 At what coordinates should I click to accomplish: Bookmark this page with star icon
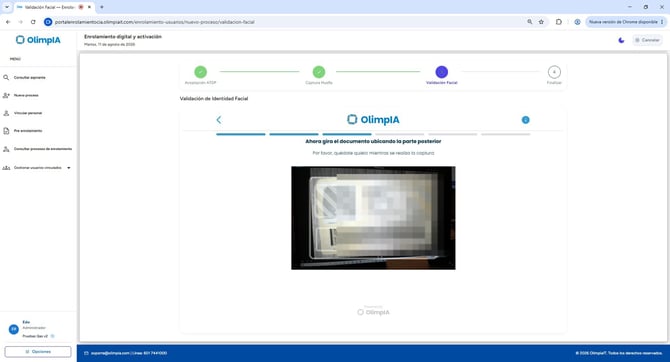pyautogui.click(x=541, y=22)
